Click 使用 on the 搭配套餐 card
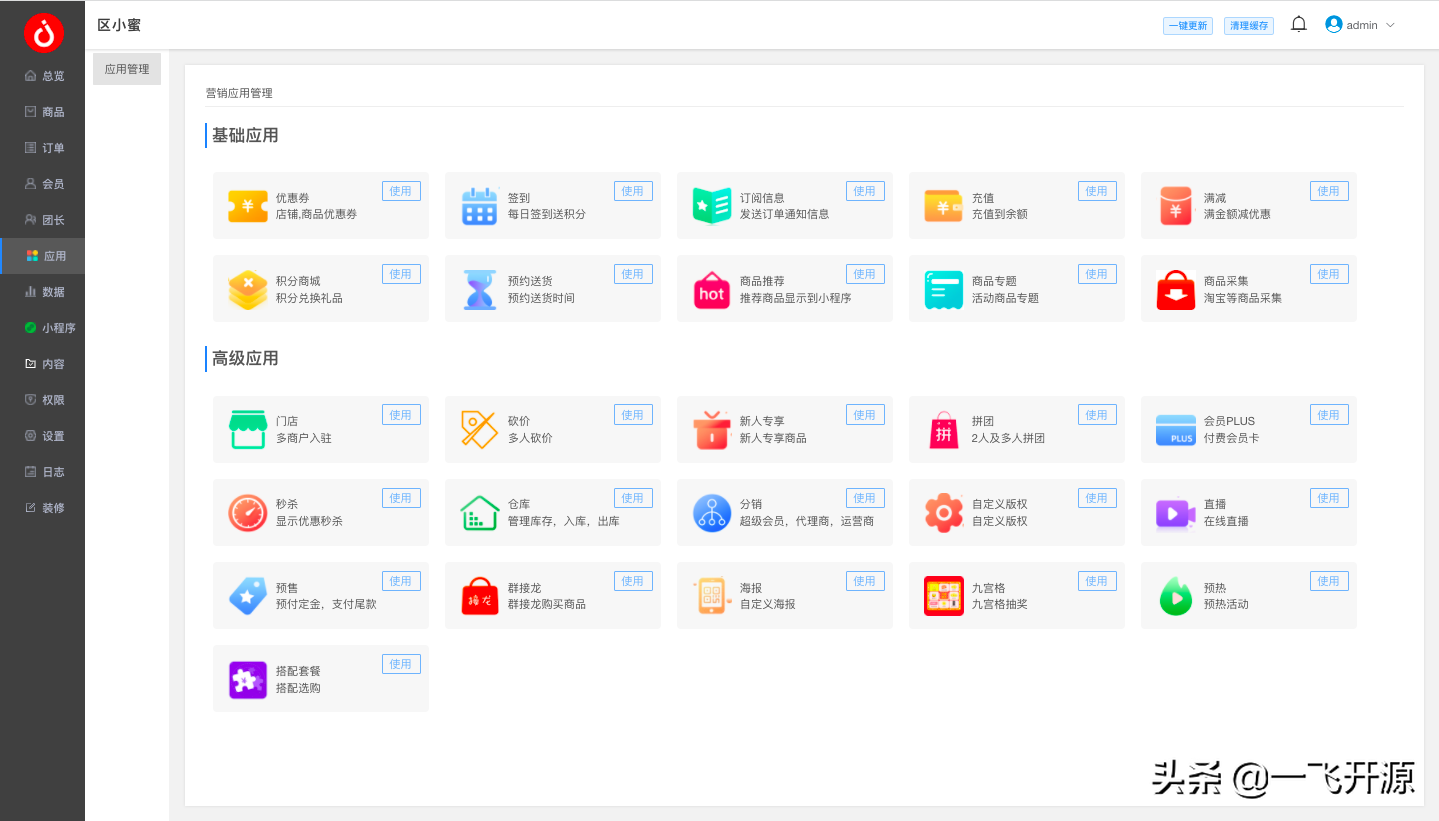1439x821 pixels. pos(401,664)
